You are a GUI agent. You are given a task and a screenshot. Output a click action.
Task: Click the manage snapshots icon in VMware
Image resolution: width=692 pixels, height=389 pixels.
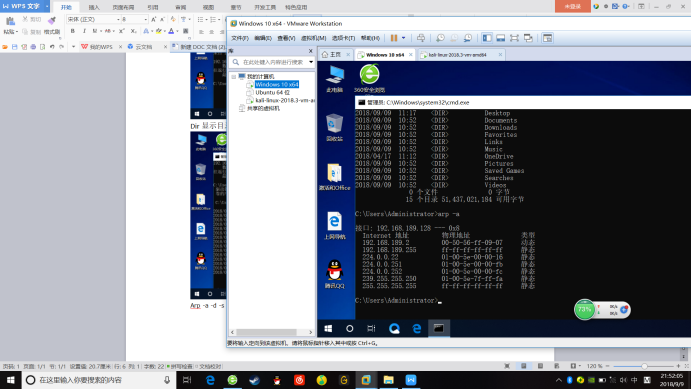468,38
